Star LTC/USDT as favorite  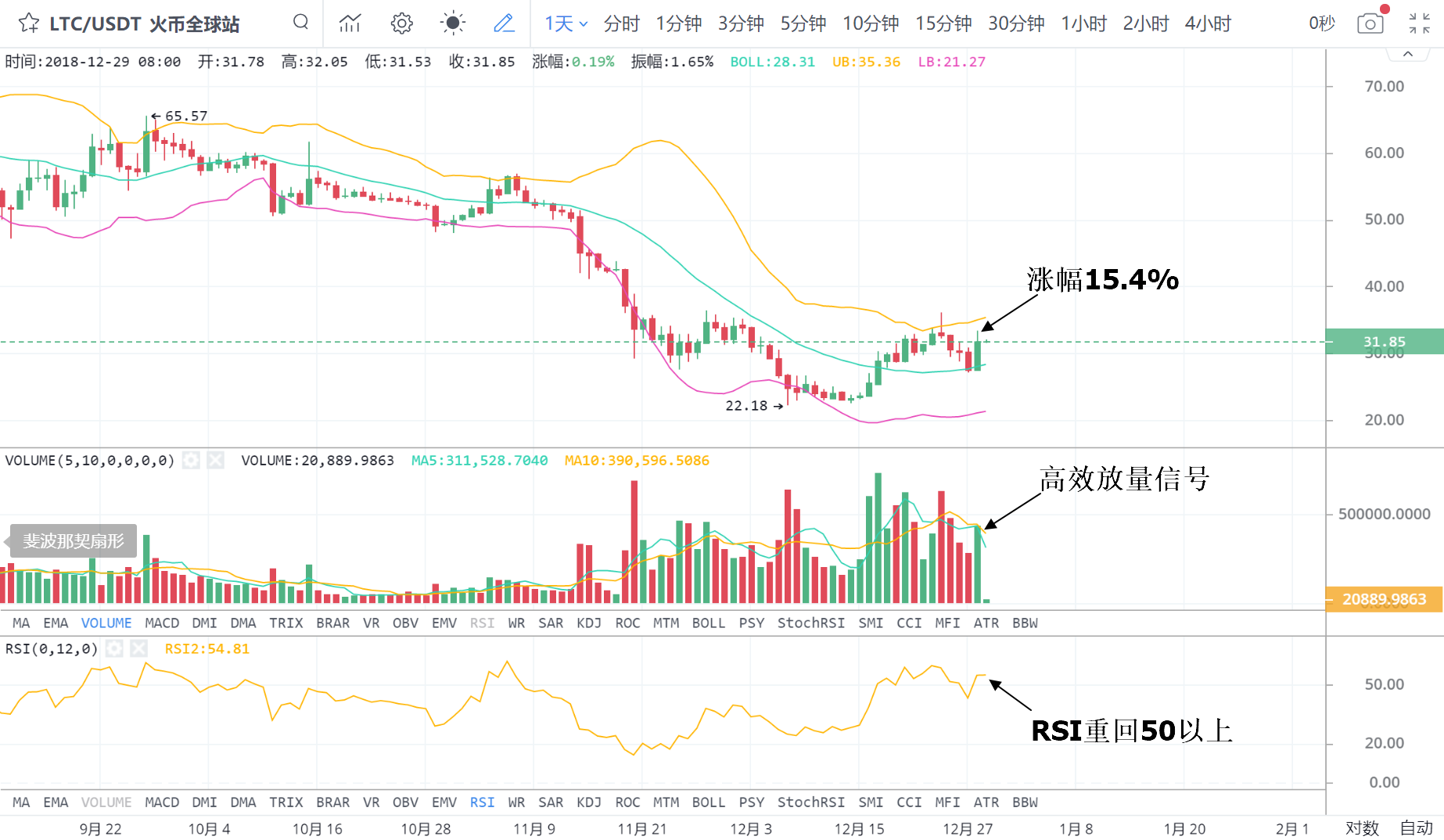point(29,23)
